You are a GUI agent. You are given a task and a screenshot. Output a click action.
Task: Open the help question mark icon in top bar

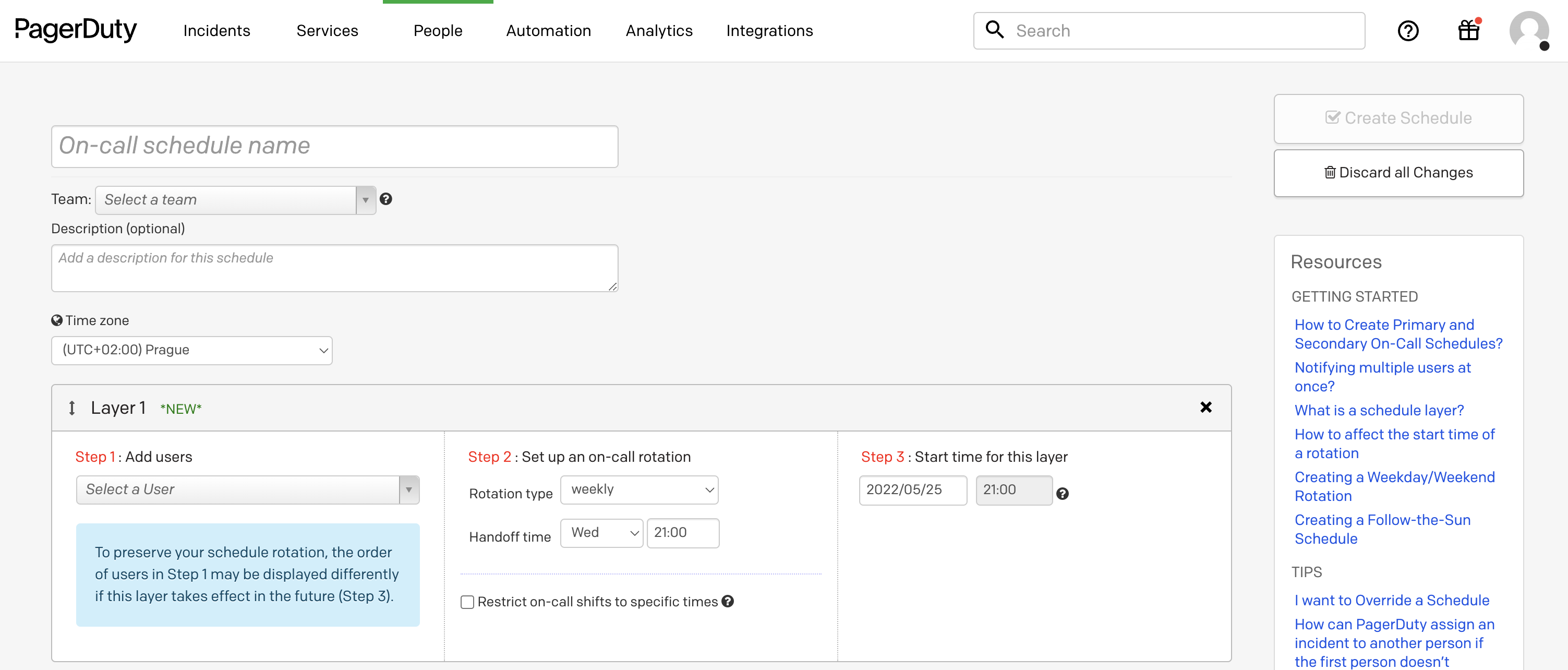[x=1408, y=30]
